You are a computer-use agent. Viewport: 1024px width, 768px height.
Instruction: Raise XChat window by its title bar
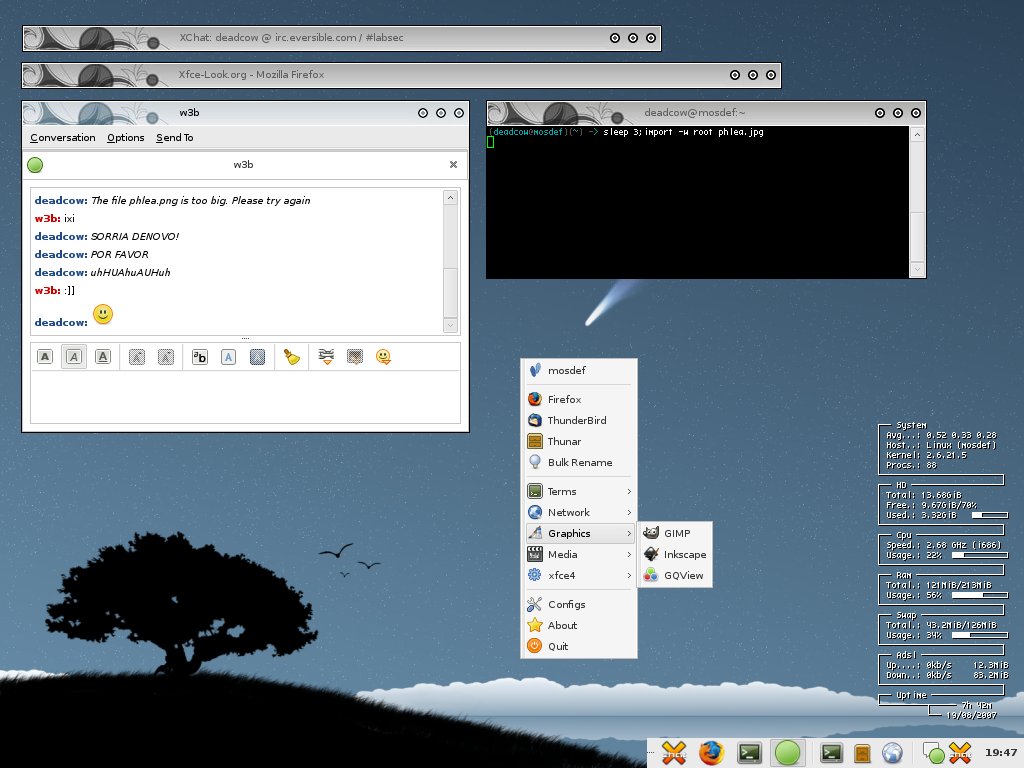342,38
